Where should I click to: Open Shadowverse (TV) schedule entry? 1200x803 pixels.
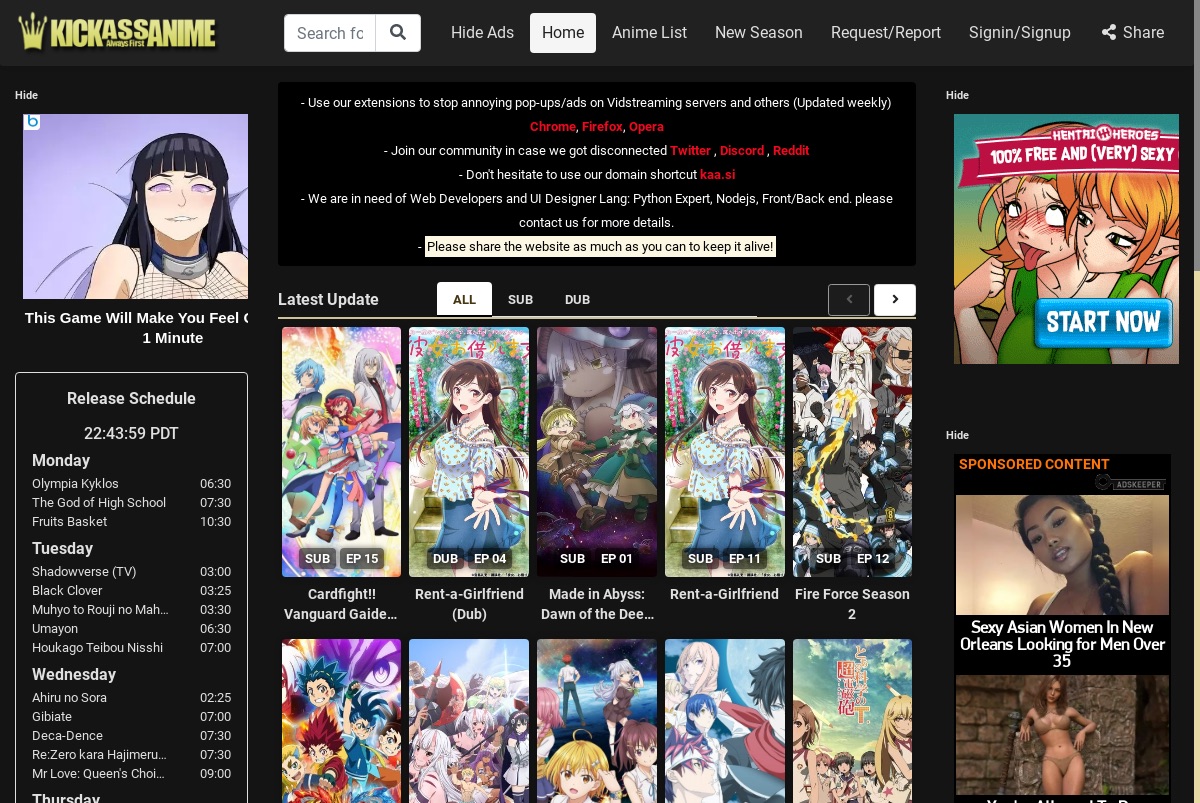coord(84,572)
